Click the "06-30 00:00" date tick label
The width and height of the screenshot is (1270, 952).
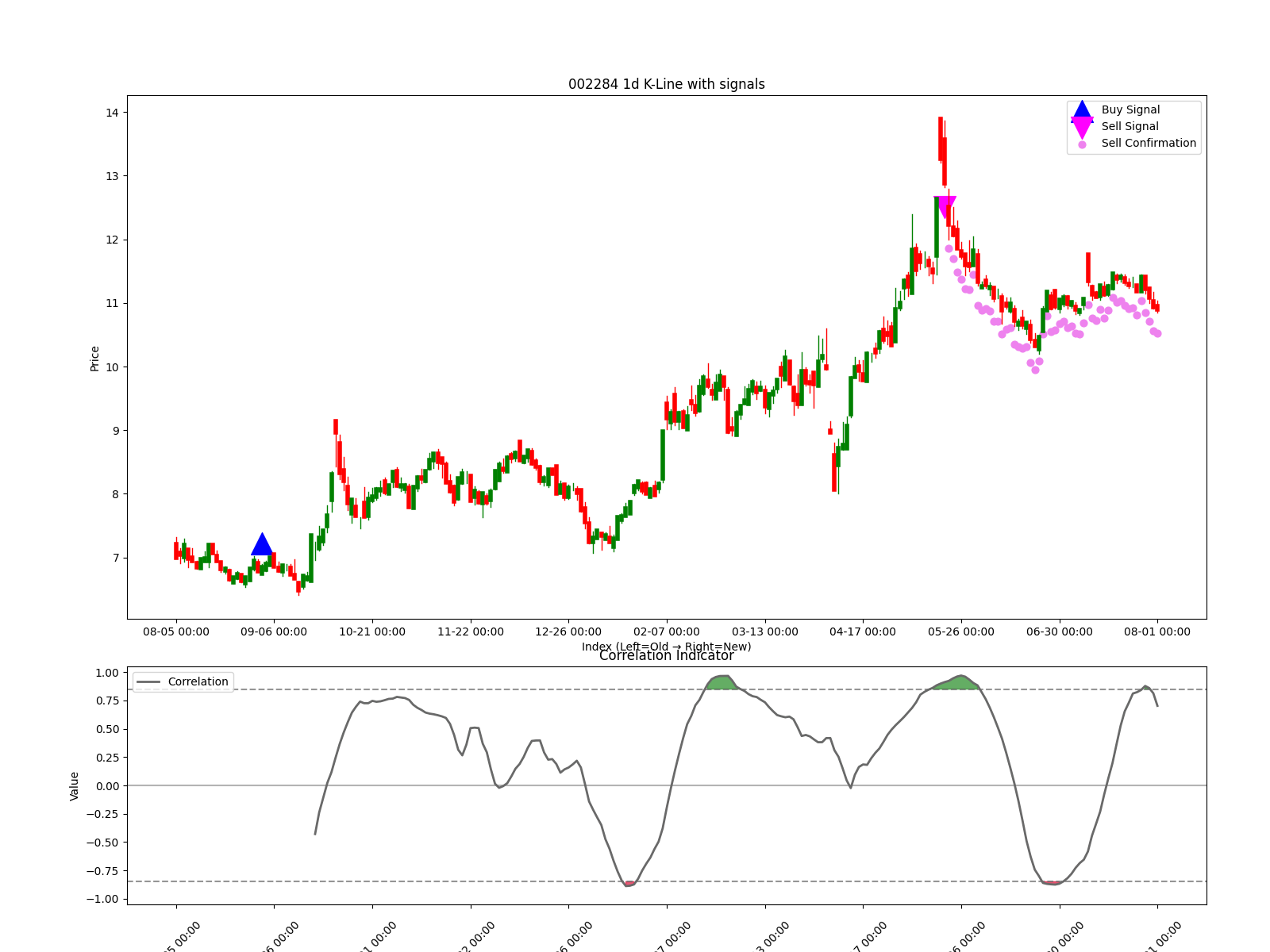1060,631
